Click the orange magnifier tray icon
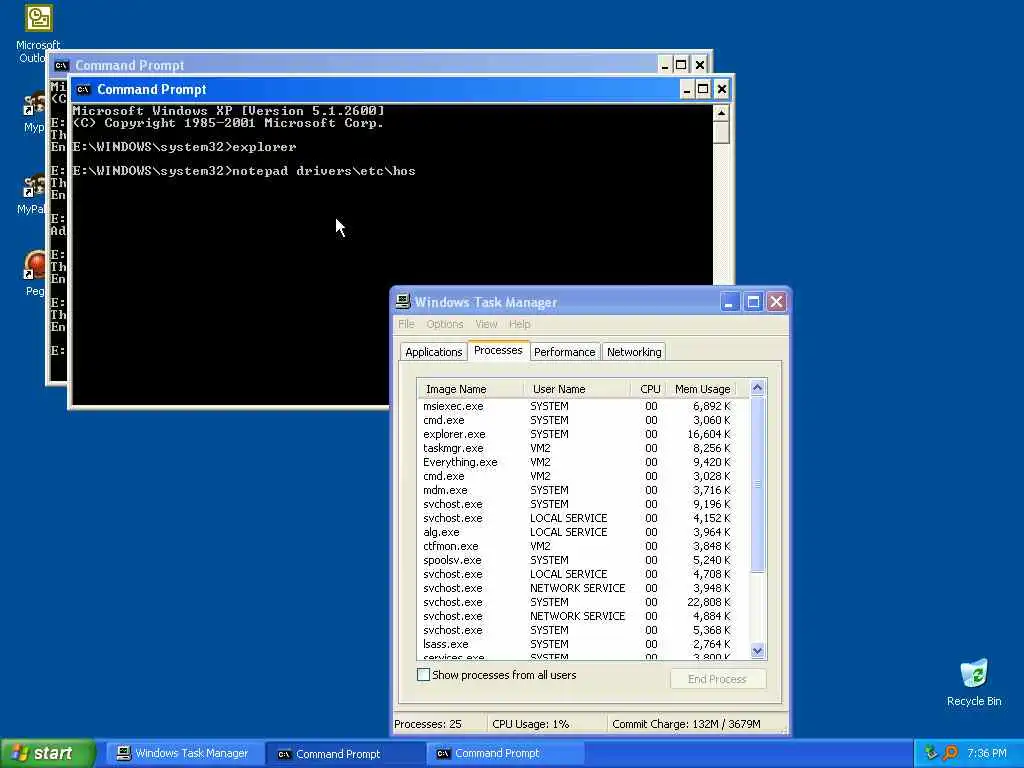Screen dimensions: 1024x768 coord(950,753)
